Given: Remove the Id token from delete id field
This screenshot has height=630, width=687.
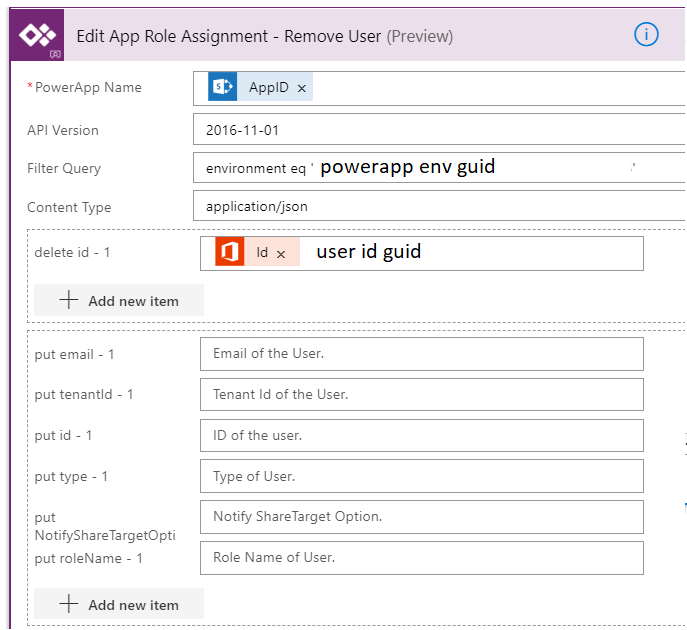Looking at the screenshot, I should click(x=281, y=254).
